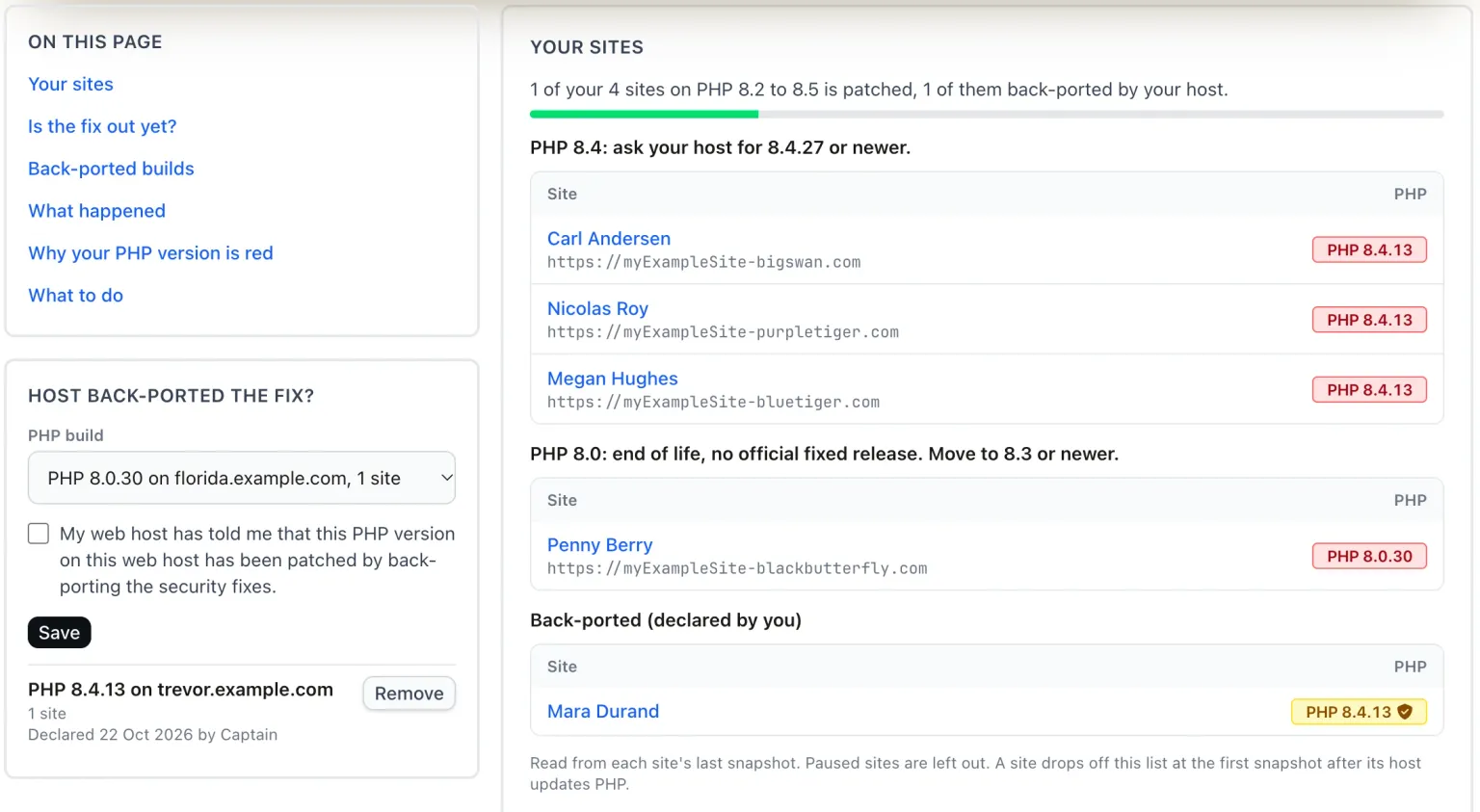The width and height of the screenshot is (1480, 812).
Task: Click 'Declared 22 Oct 2026 by Captain' text
Action: (152, 735)
